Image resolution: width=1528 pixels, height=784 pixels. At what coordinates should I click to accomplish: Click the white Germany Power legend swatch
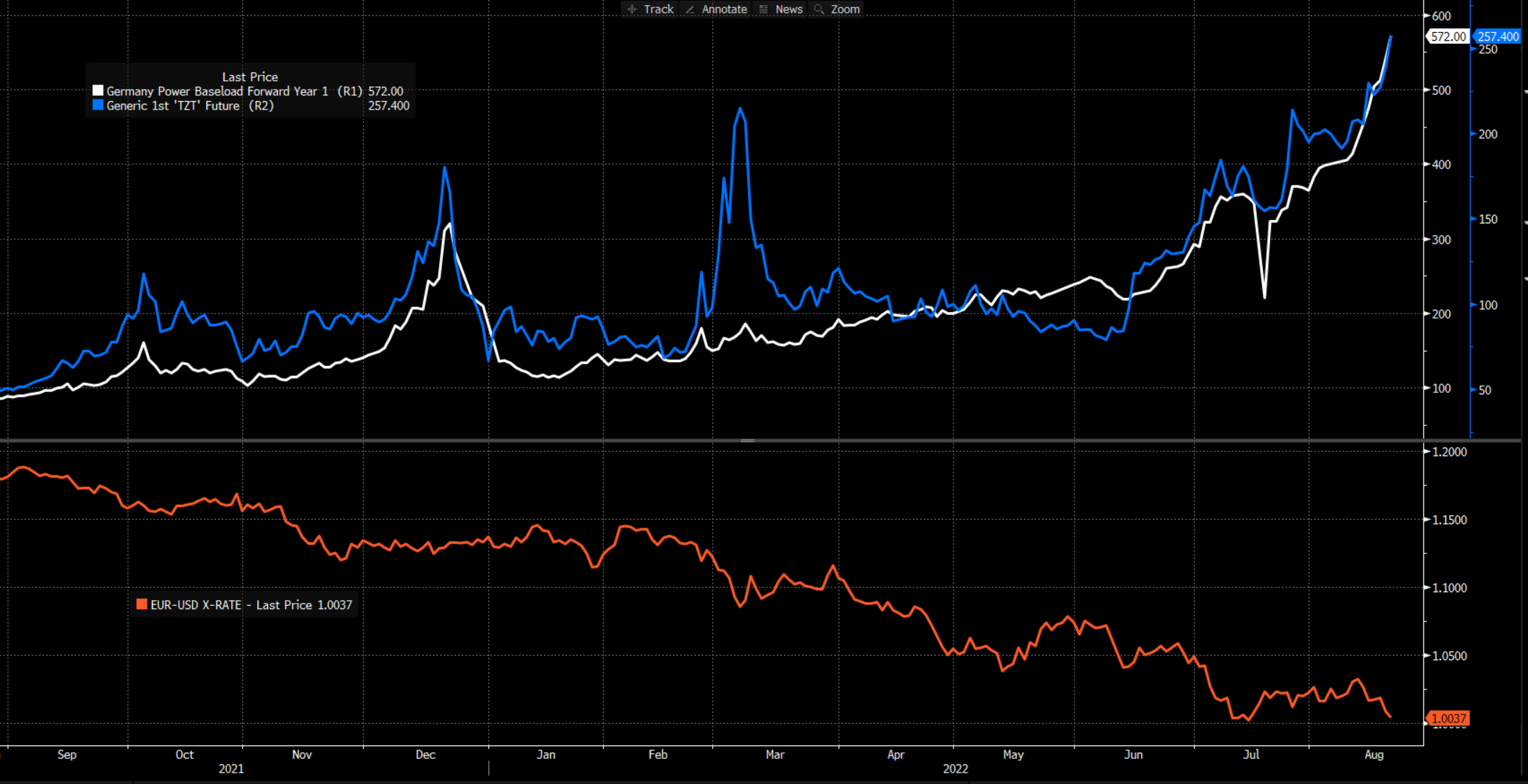(98, 91)
